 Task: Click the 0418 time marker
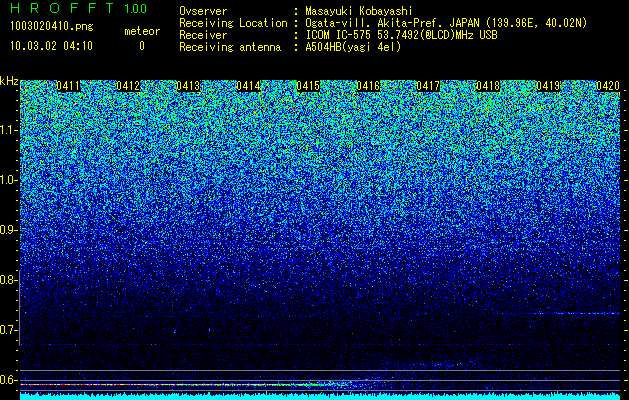pos(488,86)
